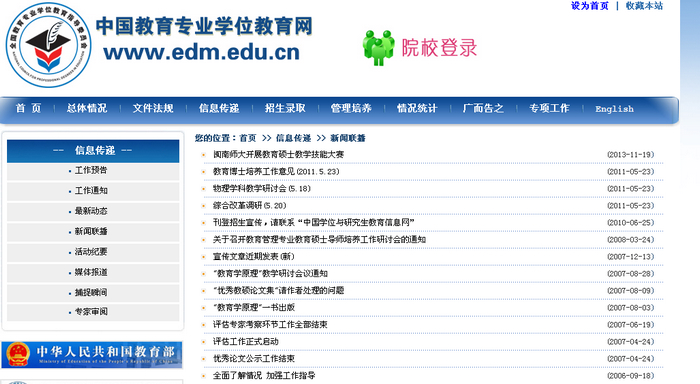Click 信息传递 in the breadcrumb path
Viewport: 700px width, 384px height.
point(293,138)
